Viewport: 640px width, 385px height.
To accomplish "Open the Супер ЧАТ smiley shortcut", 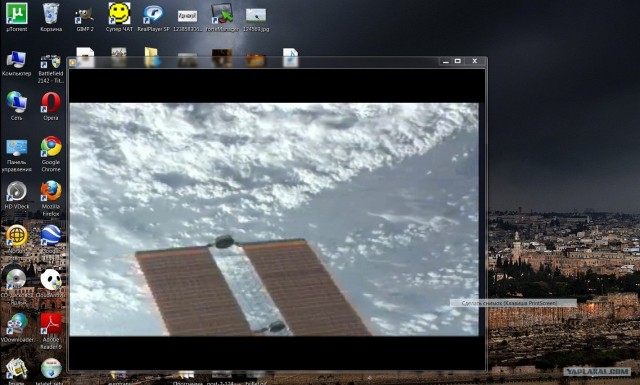I will 119,17.
